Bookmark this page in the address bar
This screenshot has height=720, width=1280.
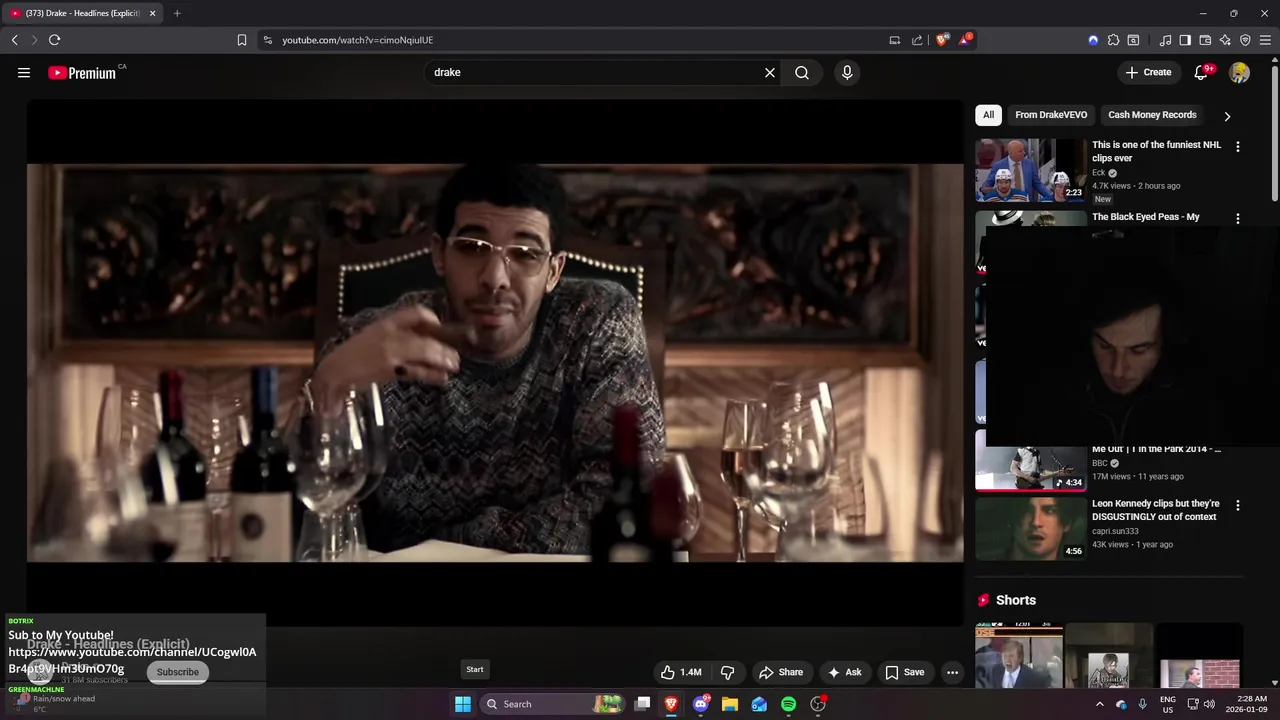[x=242, y=40]
